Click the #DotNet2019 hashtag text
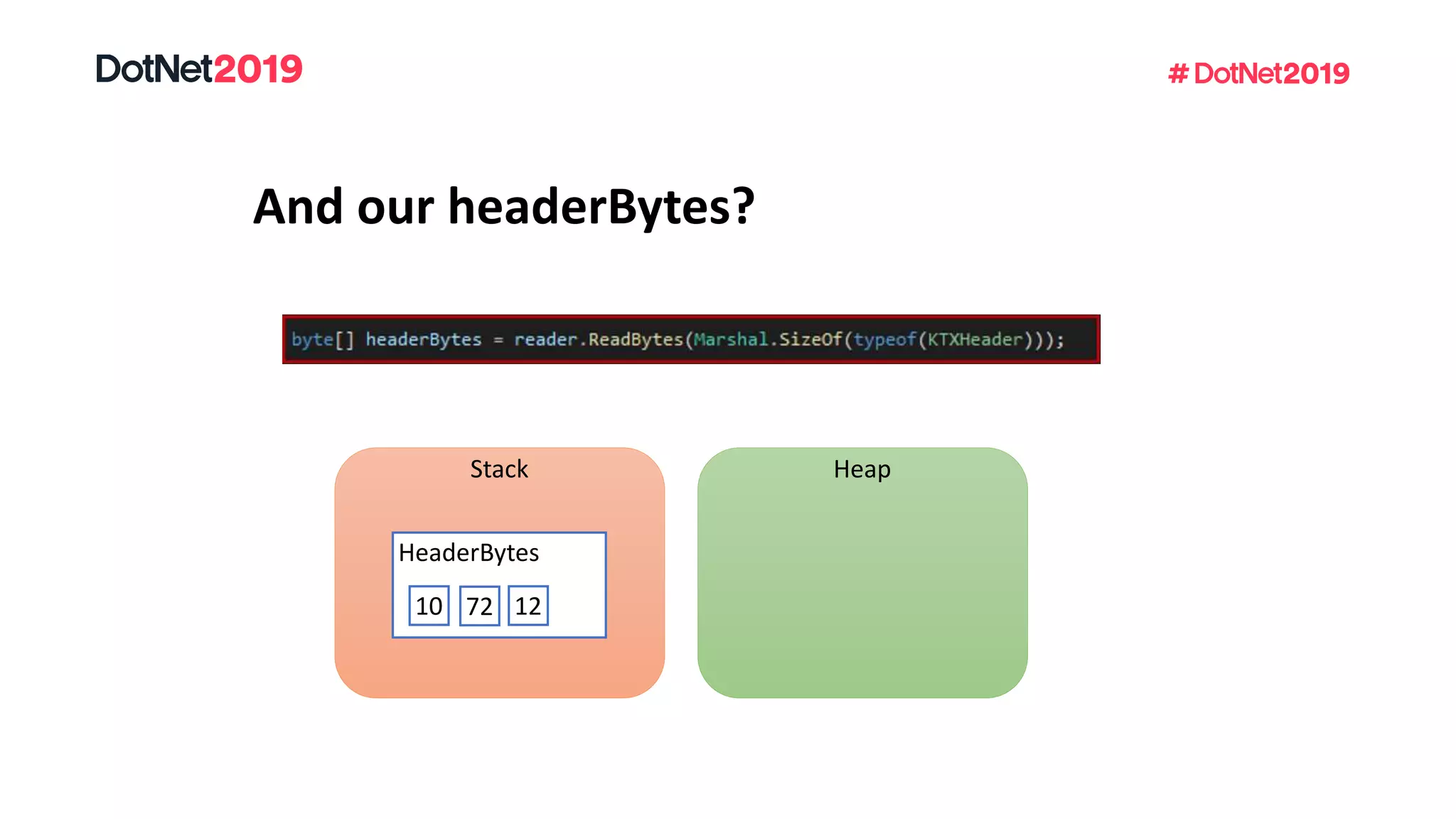Viewport: 1456px width, 819px height. click(1258, 73)
